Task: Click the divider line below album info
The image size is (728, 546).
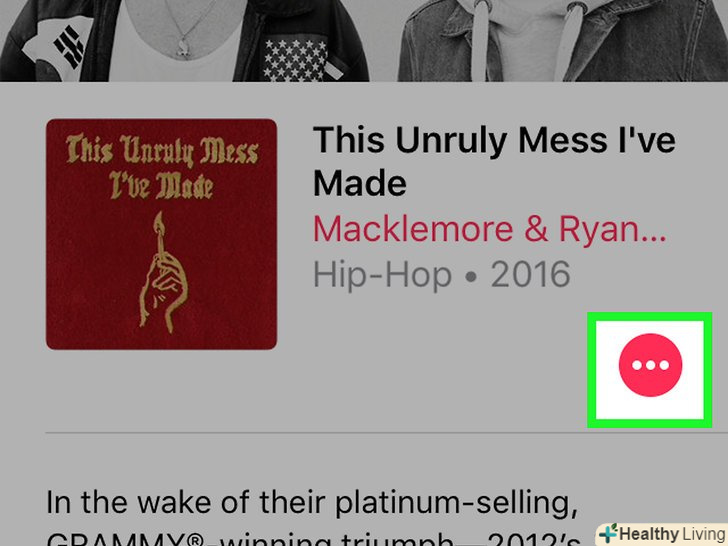Action: (x=386, y=433)
